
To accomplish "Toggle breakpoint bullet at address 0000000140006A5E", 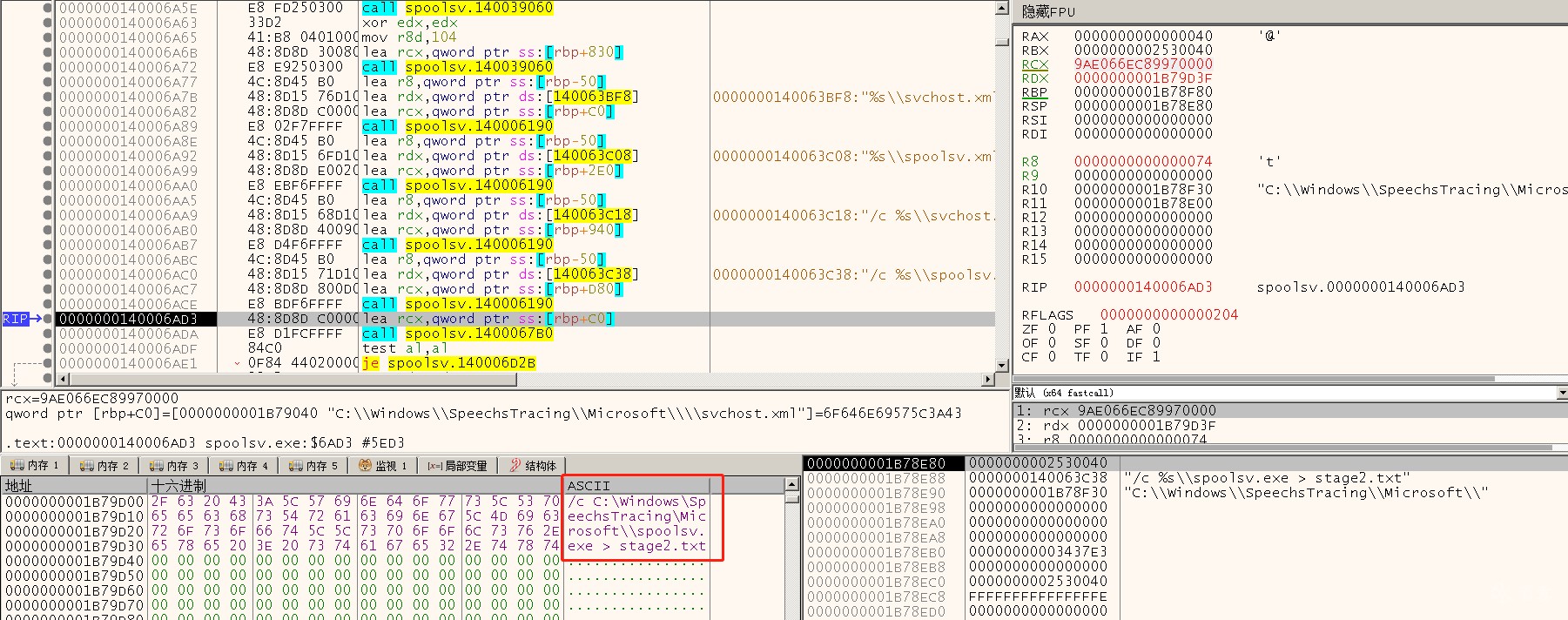I will click(47, 8).
